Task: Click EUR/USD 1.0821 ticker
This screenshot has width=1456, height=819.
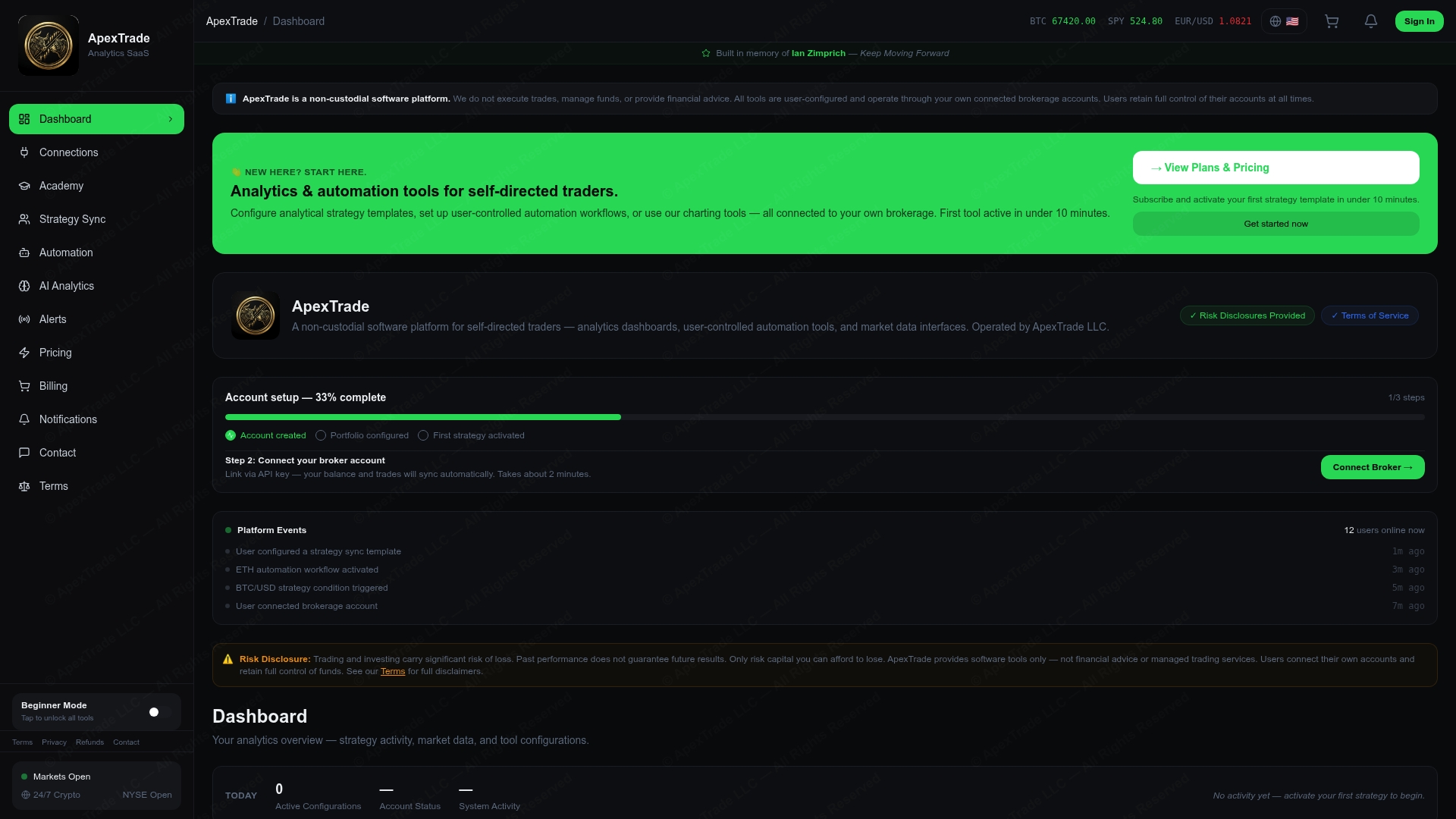Action: (1213, 21)
